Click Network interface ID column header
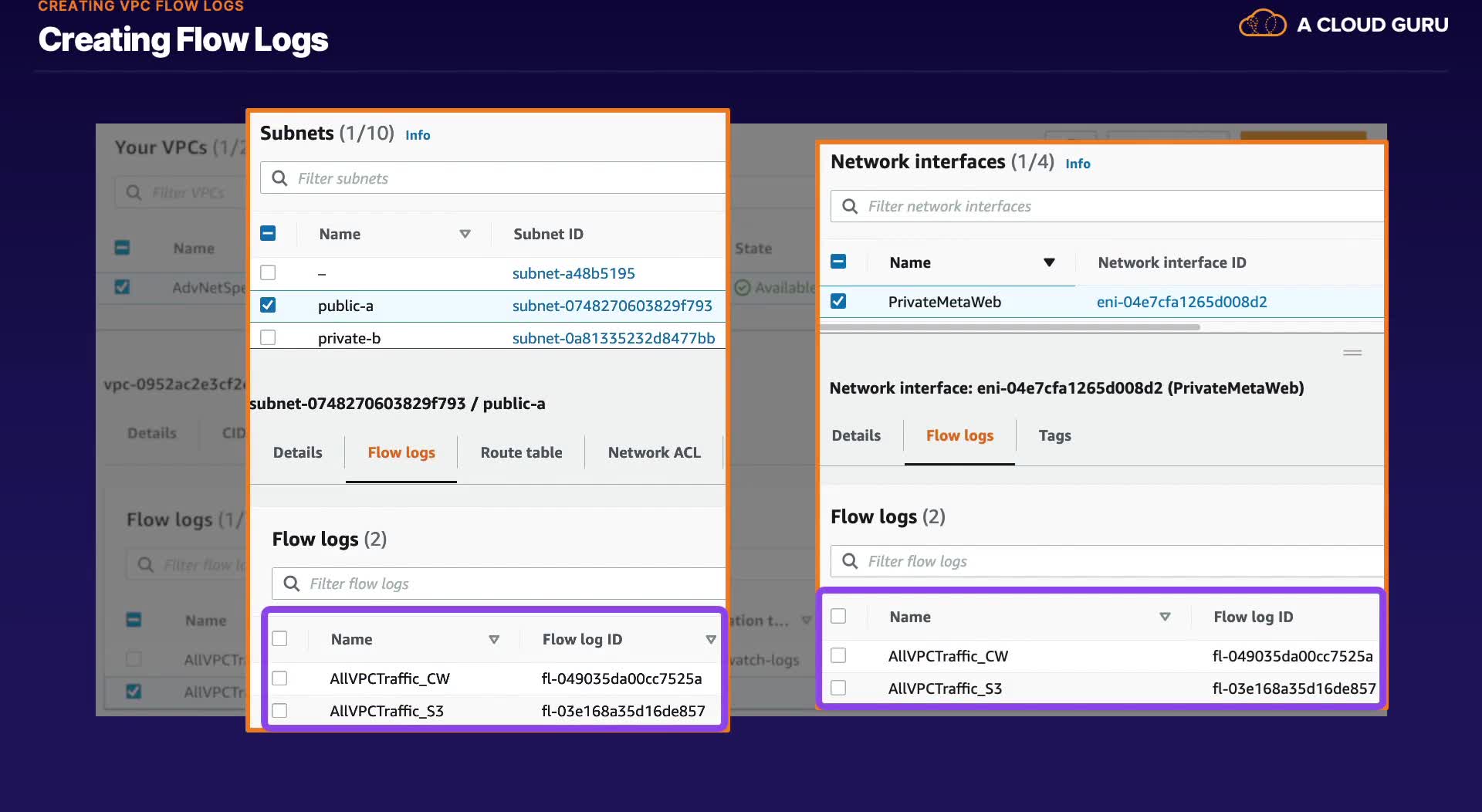Screen dimensions: 1482x812 coord(1172,262)
